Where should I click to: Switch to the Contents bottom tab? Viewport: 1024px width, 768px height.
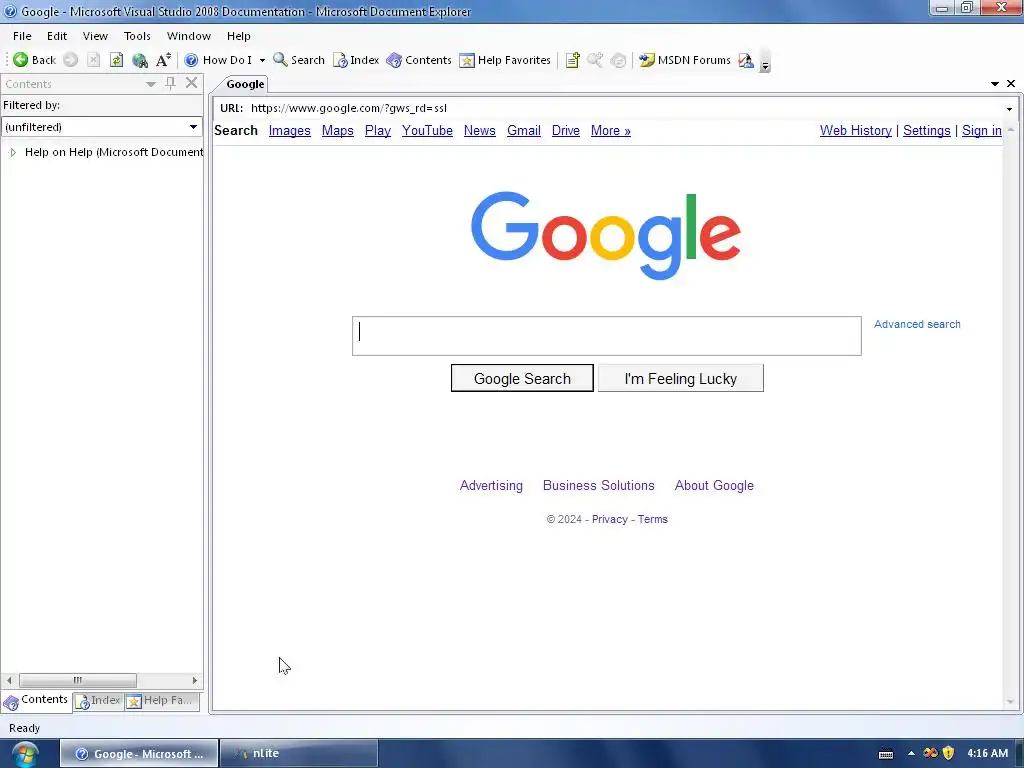tap(36, 701)
